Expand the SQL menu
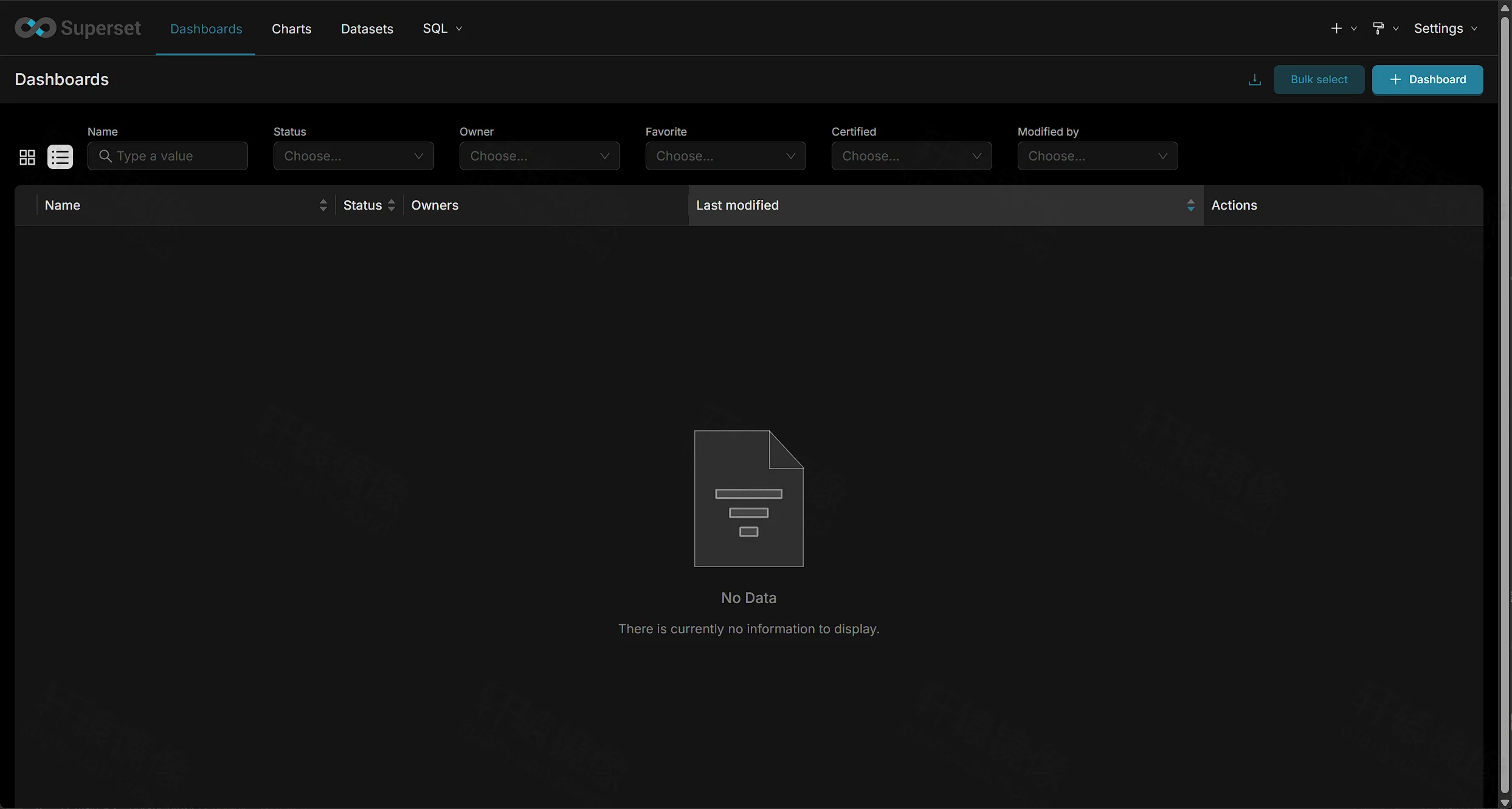1512x809 pixels. [x=442, y=29]
